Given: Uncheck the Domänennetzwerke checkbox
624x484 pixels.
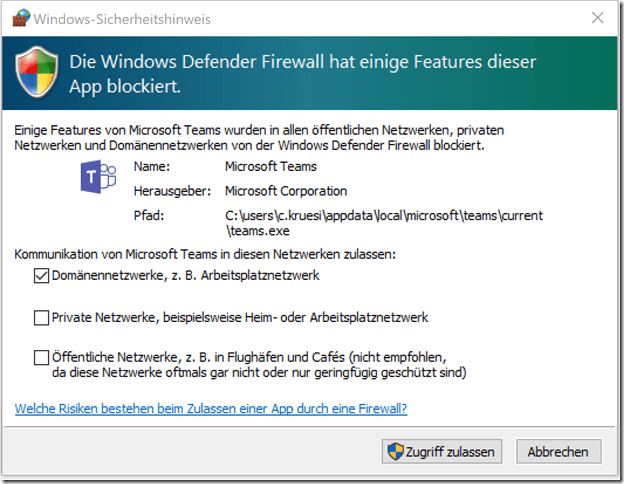Looking at the screenshot, I should coord(41,276).
